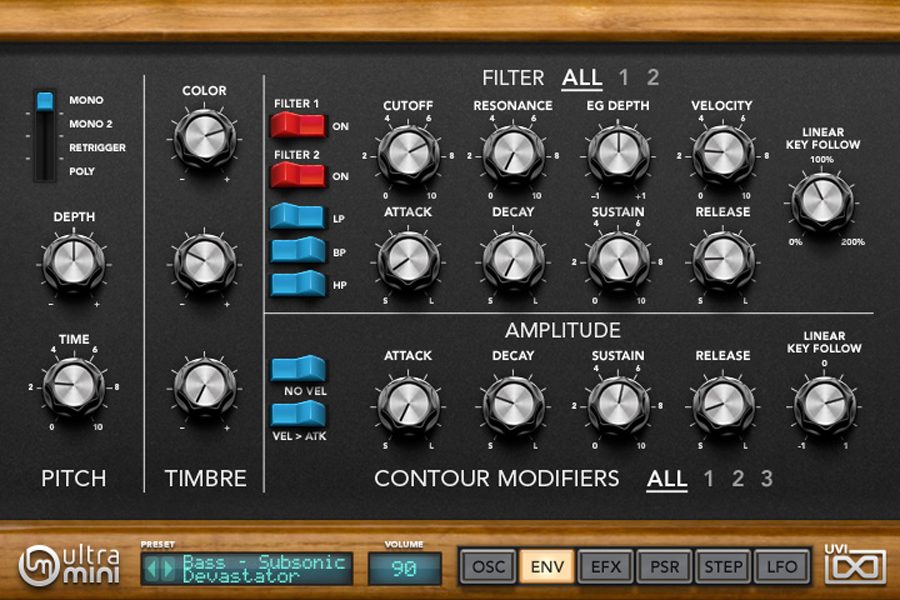Screen dimensions: 900x600
Task: Click the filter SUSTAIN knob
Action: point(618,261)
